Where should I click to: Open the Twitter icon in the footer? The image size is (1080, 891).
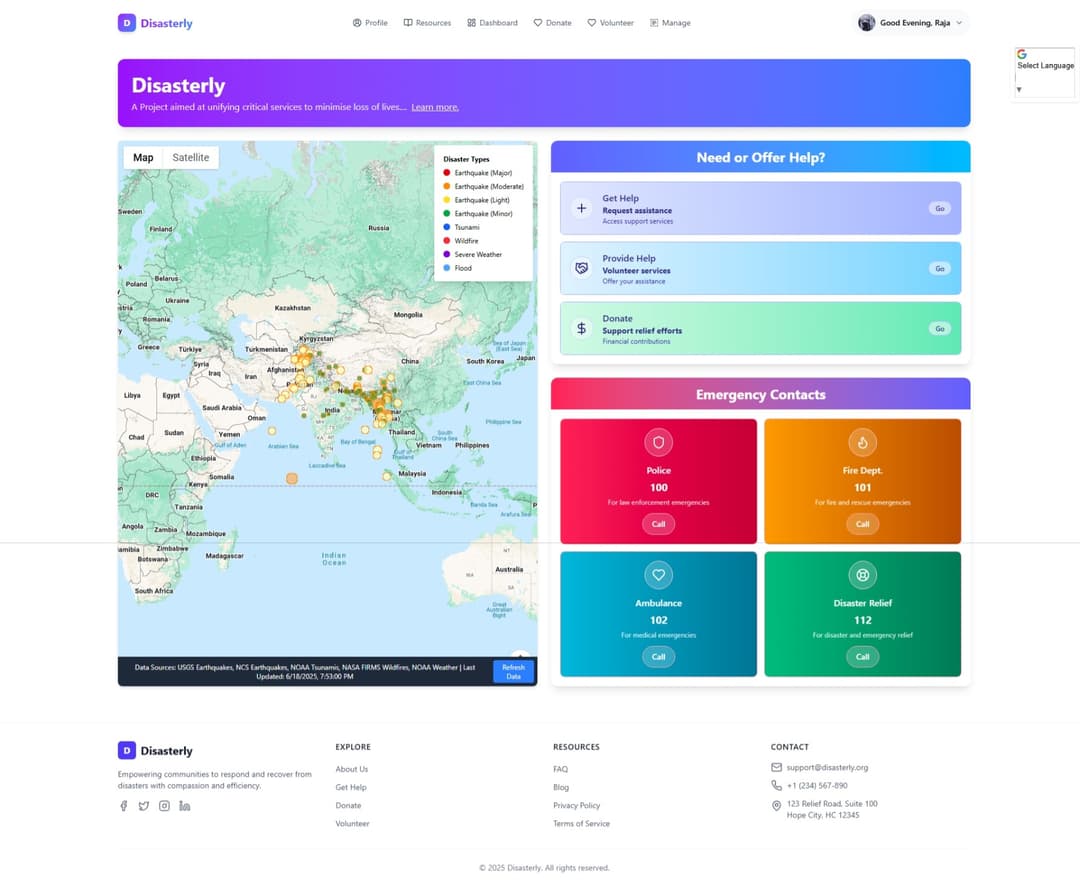[x=144, y=805]
